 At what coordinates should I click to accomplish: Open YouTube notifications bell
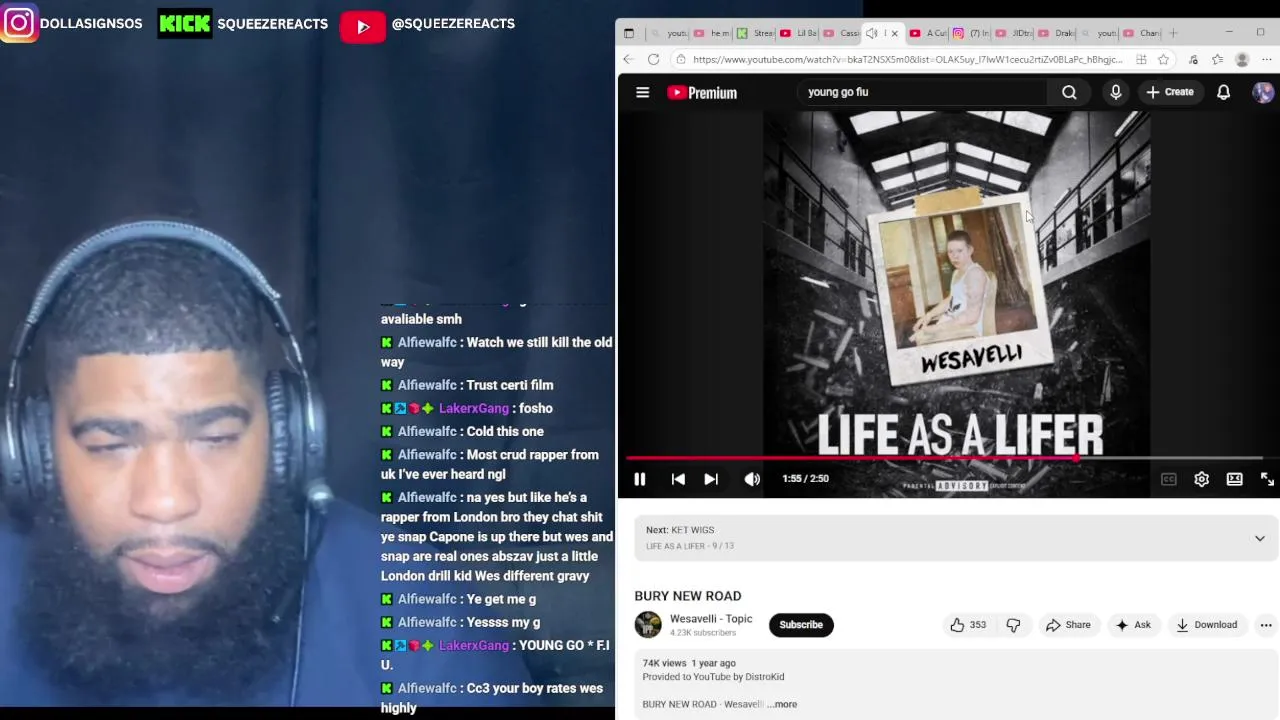1223,92
